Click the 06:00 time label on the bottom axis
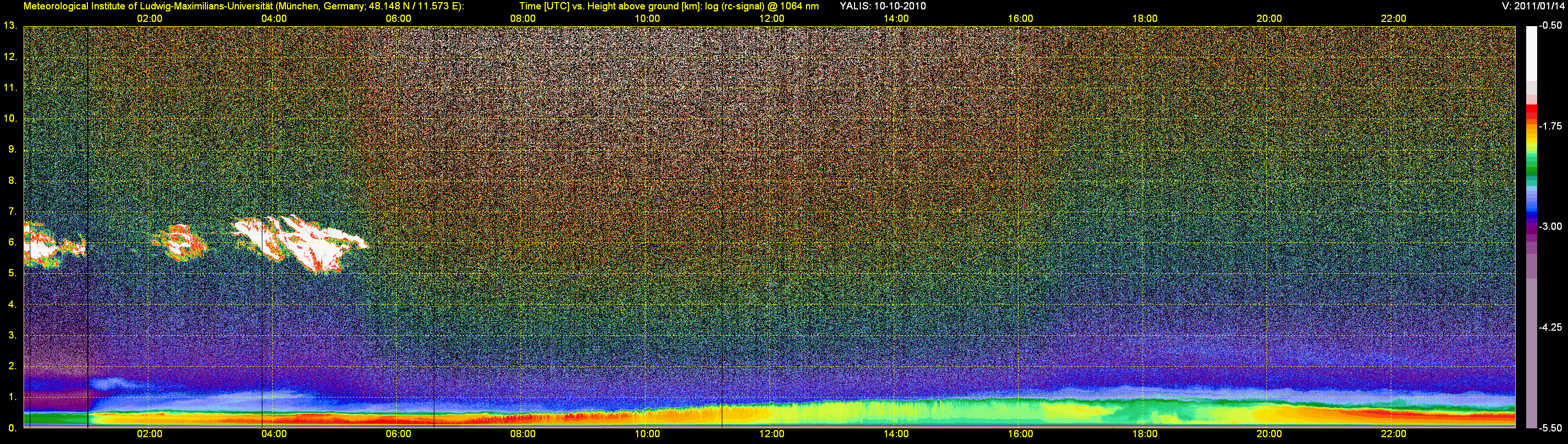The image size is (1568, 444). (398, 434)
